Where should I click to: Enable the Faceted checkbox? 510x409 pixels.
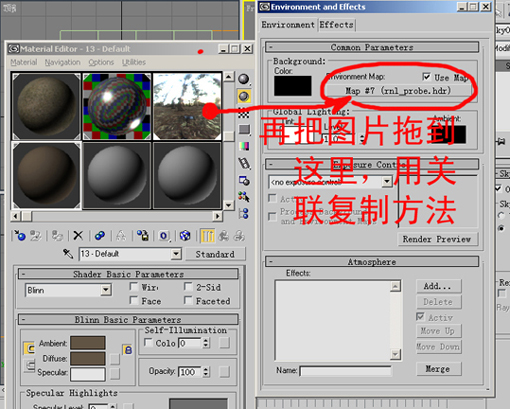tap(189, 301)
